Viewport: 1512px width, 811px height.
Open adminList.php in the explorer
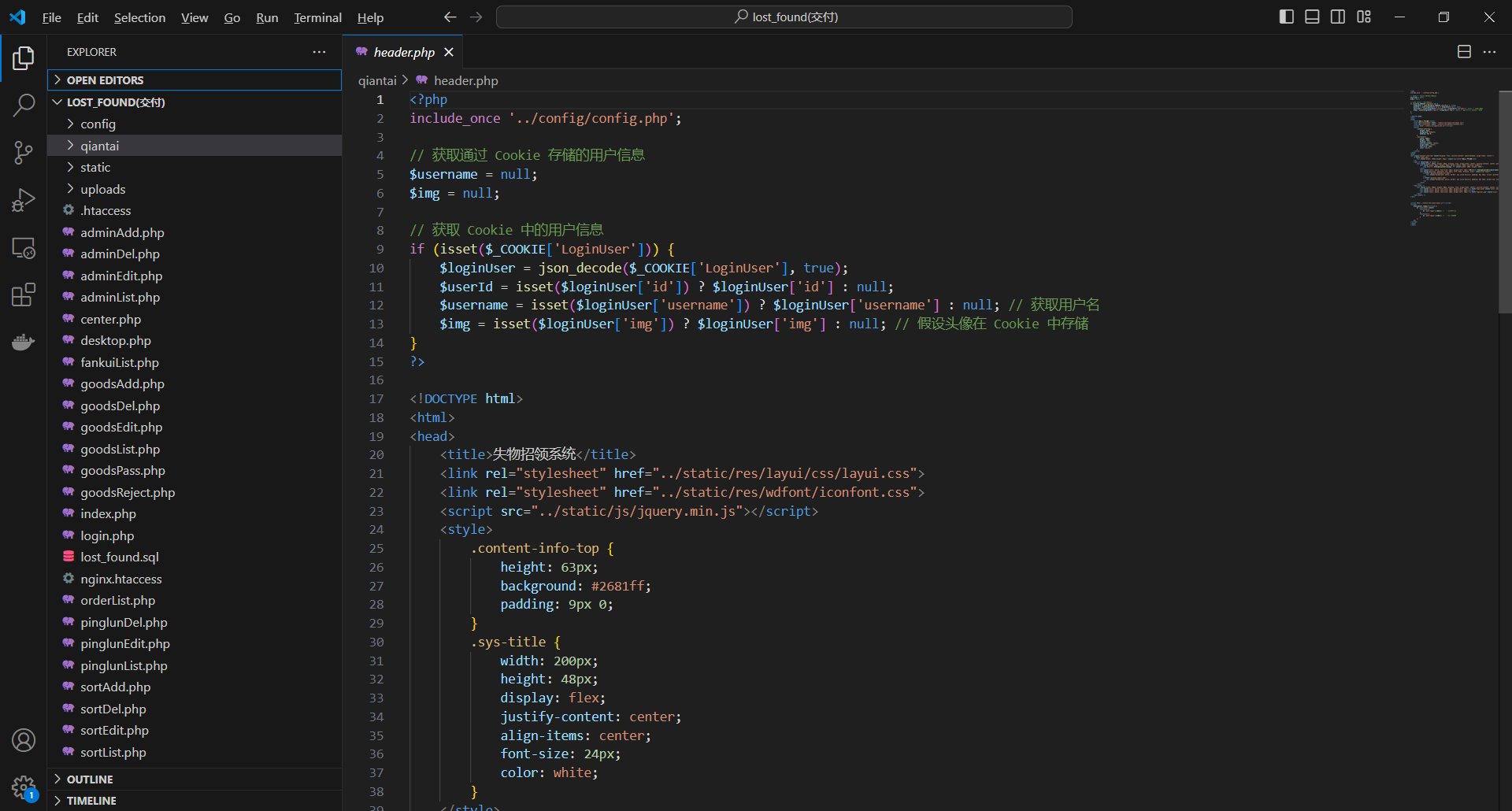click(x=195, y=298)
